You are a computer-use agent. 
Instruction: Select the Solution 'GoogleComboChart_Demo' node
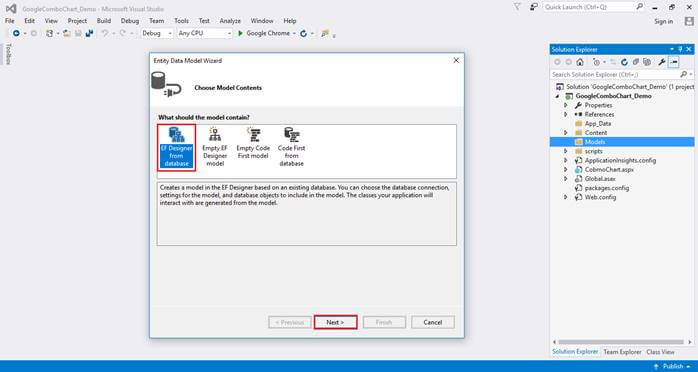(625, 87)
